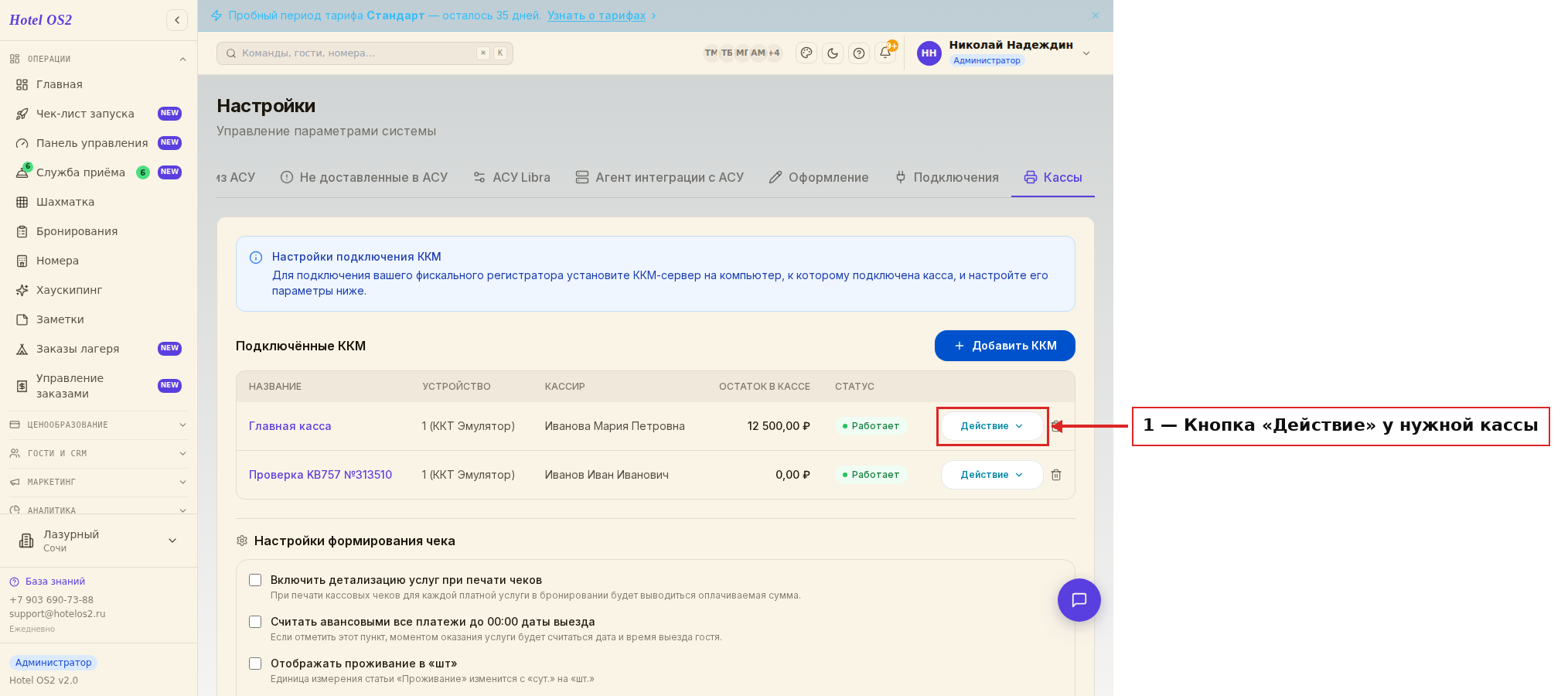Click Работает status of Главная касса
The height and width of the screenshot is (696, 1568).
(x=871, y=426)
